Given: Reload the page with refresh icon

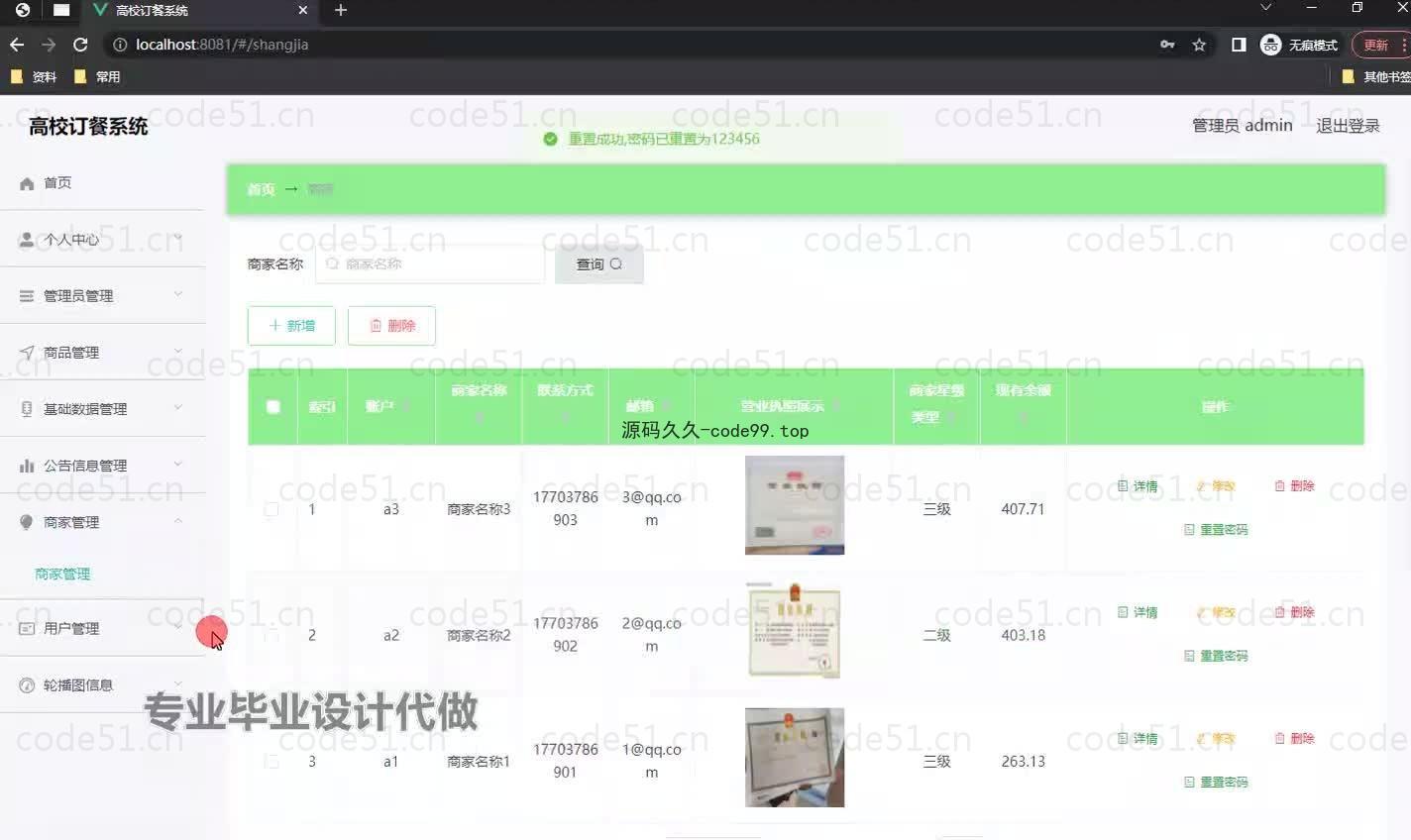Looking at the screenshot, I should 81,45.
